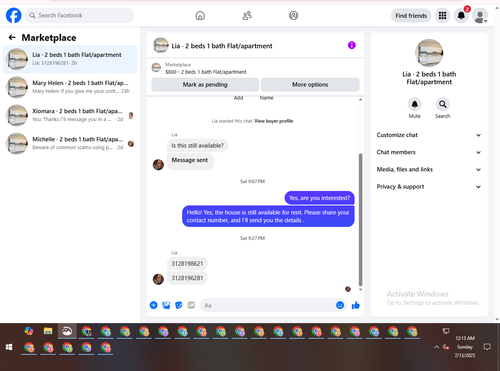Click the "Yes, are you interested?" message
The image size is (500, 371).
coord(319,198)
